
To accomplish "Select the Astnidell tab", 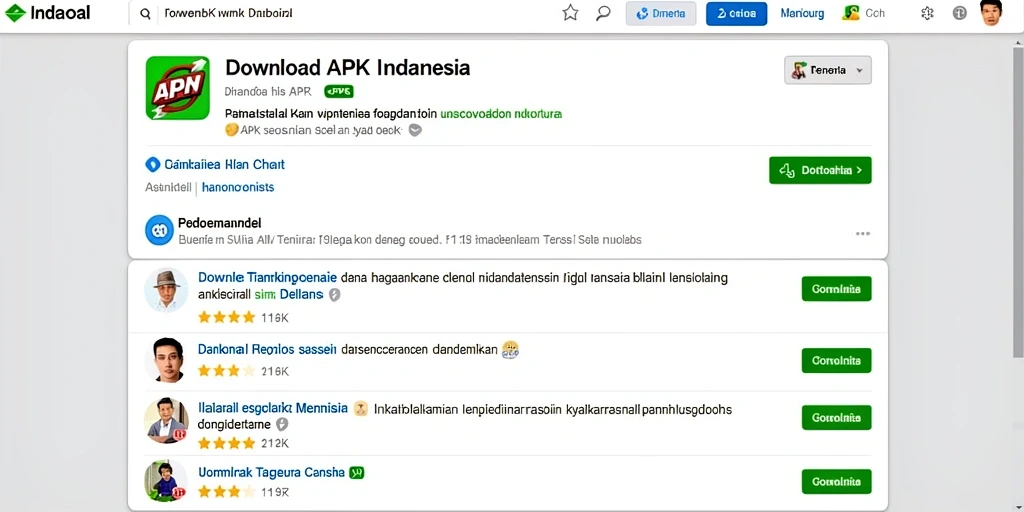I will click(168, 187).
